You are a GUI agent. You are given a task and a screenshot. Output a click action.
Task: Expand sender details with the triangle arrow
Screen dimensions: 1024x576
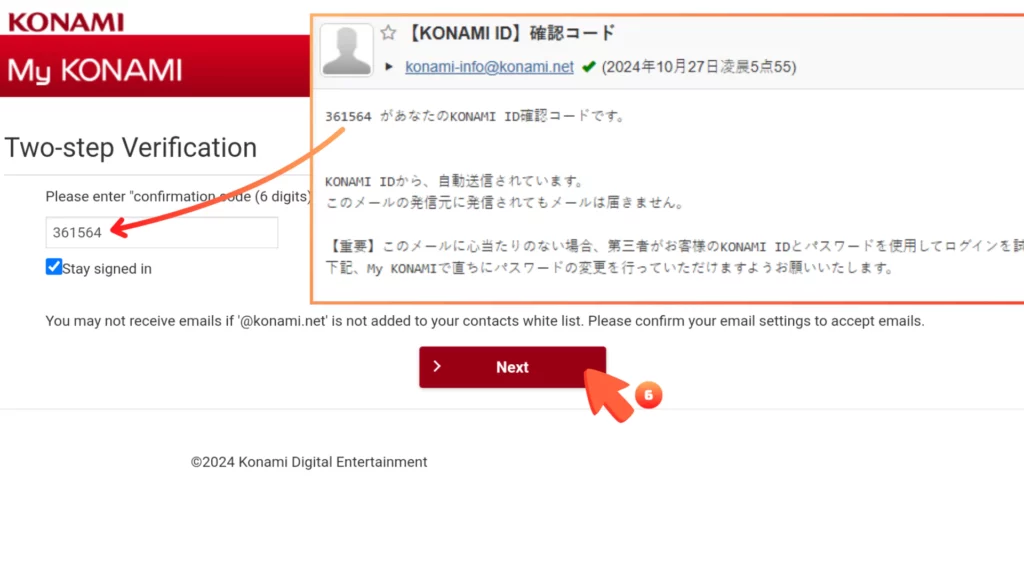point(389,67)
